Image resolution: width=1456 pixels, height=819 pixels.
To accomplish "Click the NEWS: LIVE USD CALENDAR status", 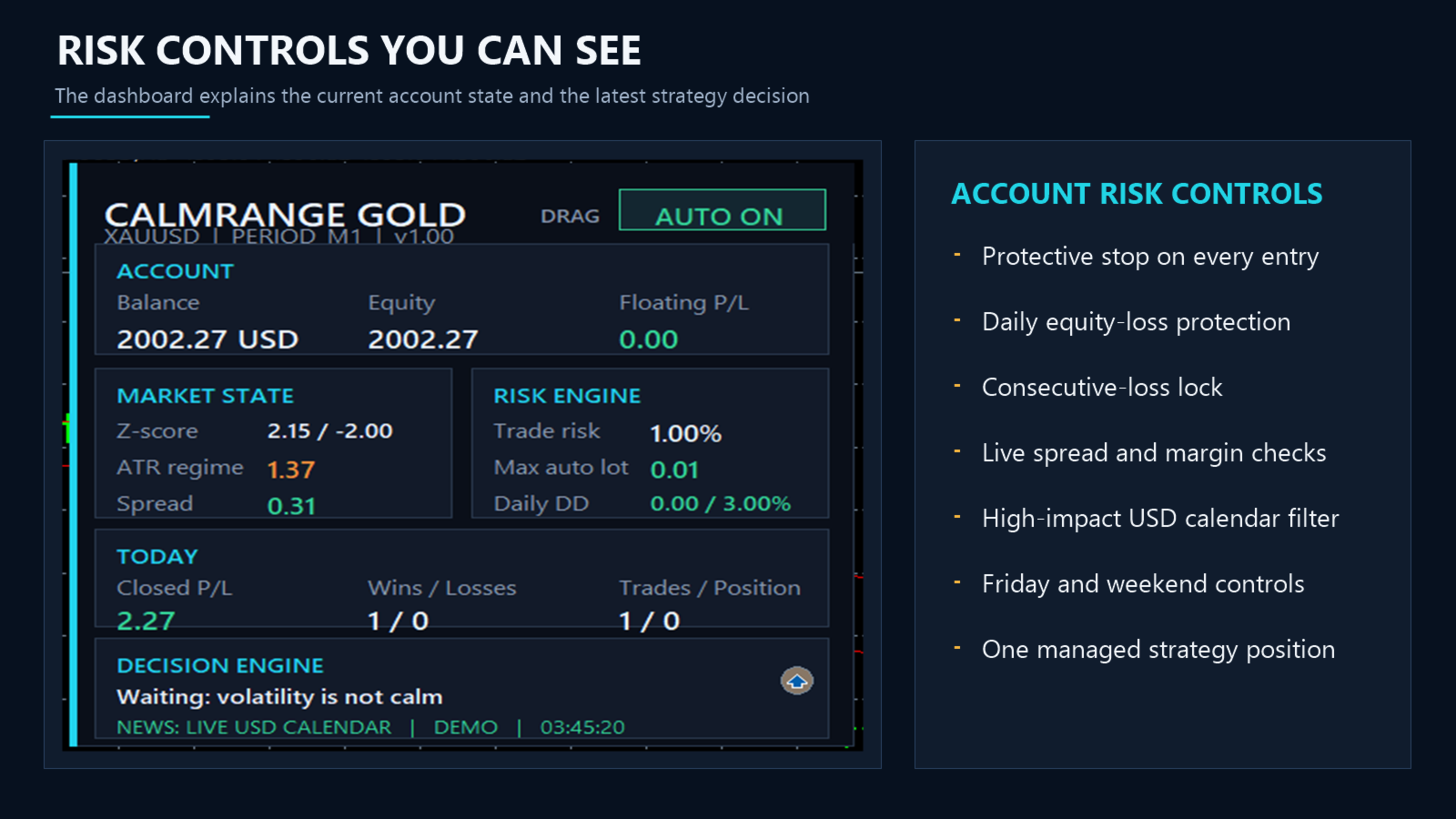I will pos(254,727).
